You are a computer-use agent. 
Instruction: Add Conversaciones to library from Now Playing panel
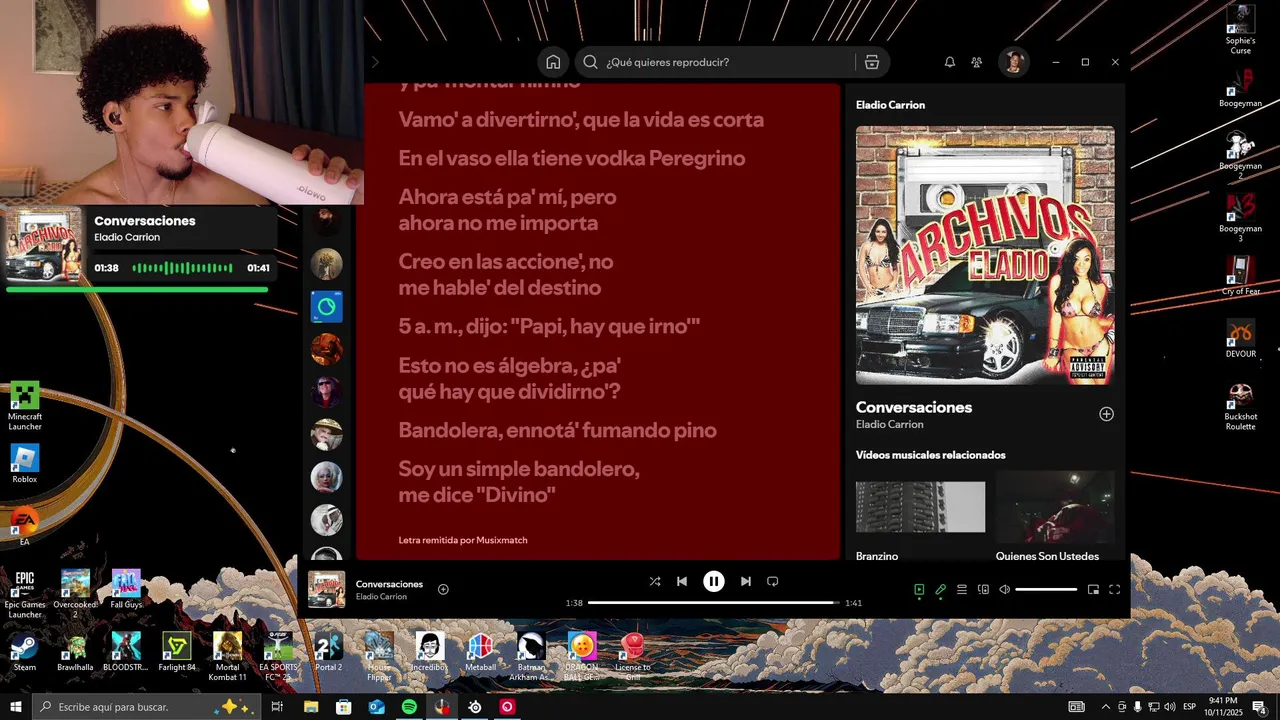tap(1106, 414)
